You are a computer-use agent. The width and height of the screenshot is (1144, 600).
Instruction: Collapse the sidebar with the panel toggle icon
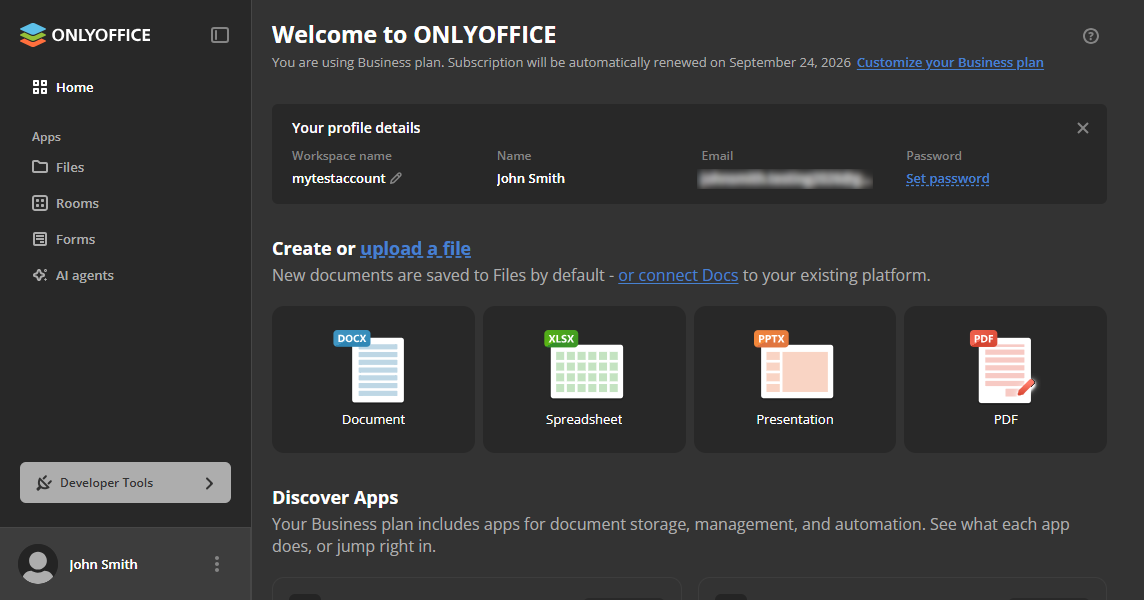[x=220, y=35]
